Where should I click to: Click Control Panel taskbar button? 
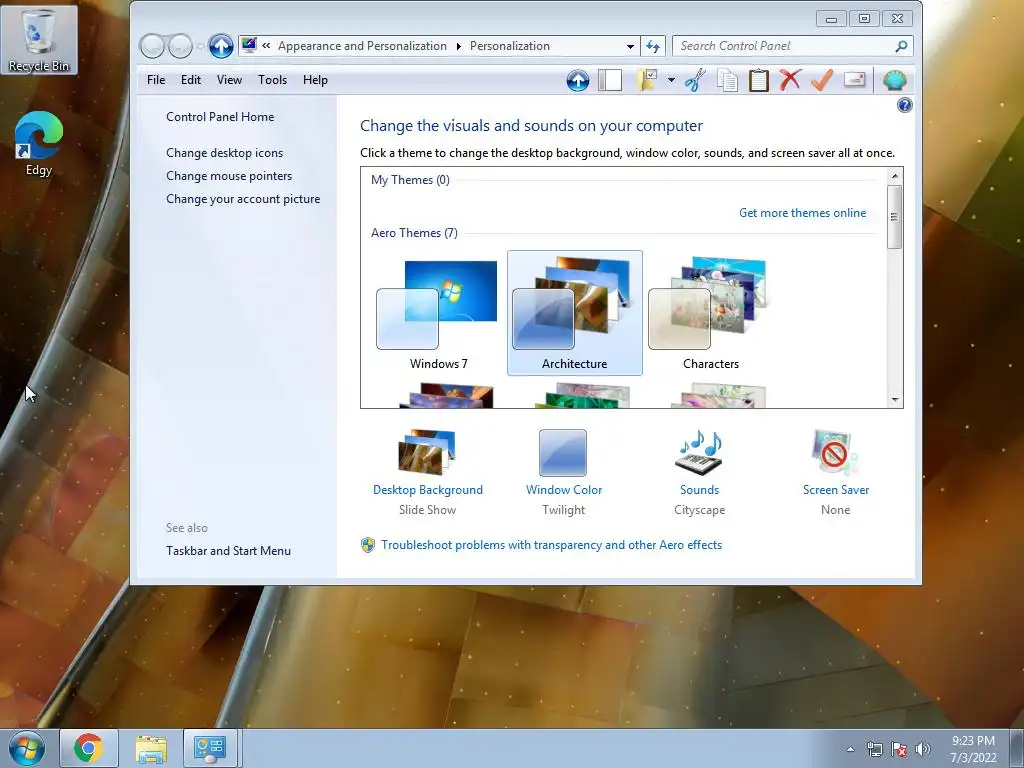point(210,748)
